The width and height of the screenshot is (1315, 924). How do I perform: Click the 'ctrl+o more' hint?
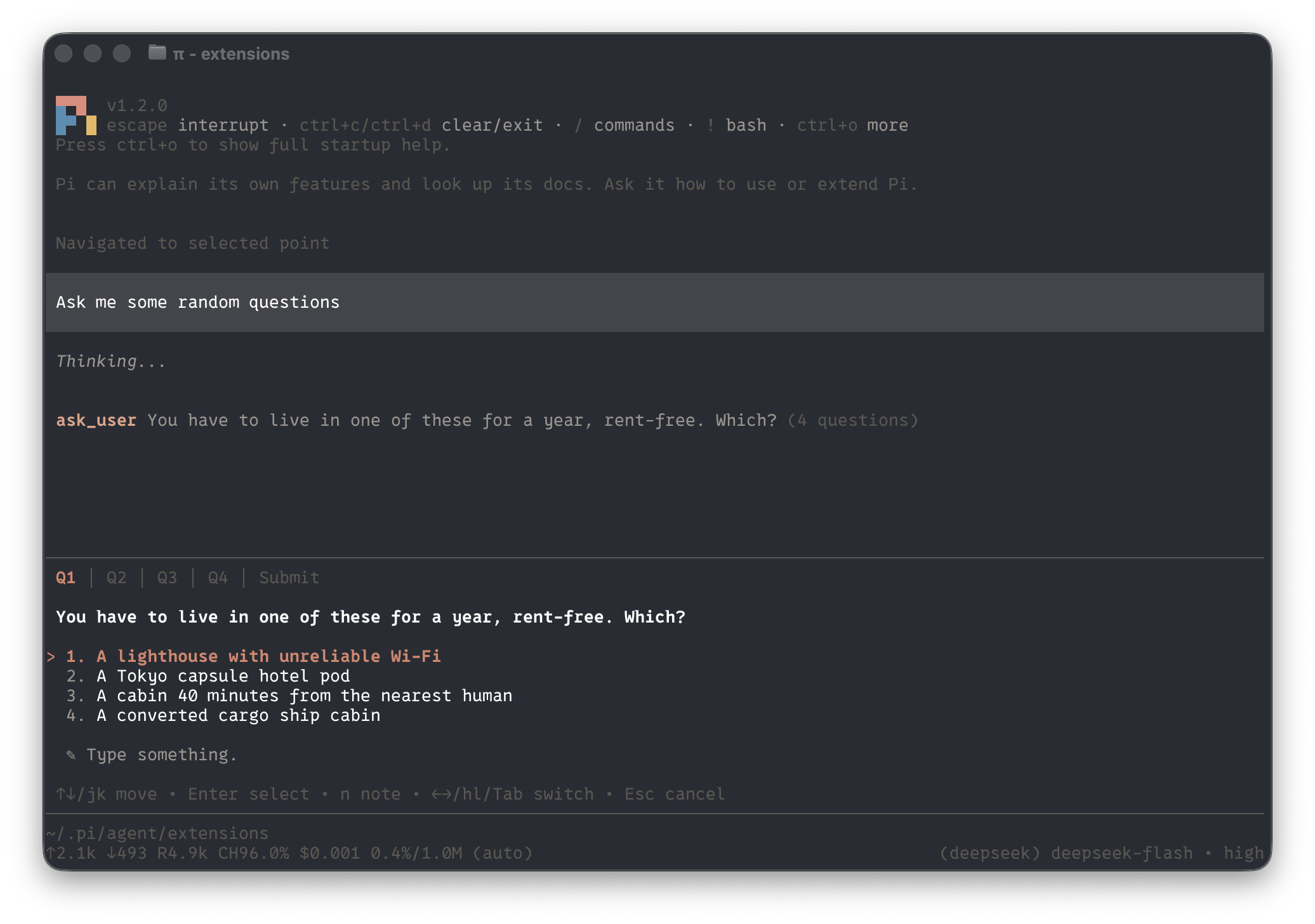click(x=852, y=125)
